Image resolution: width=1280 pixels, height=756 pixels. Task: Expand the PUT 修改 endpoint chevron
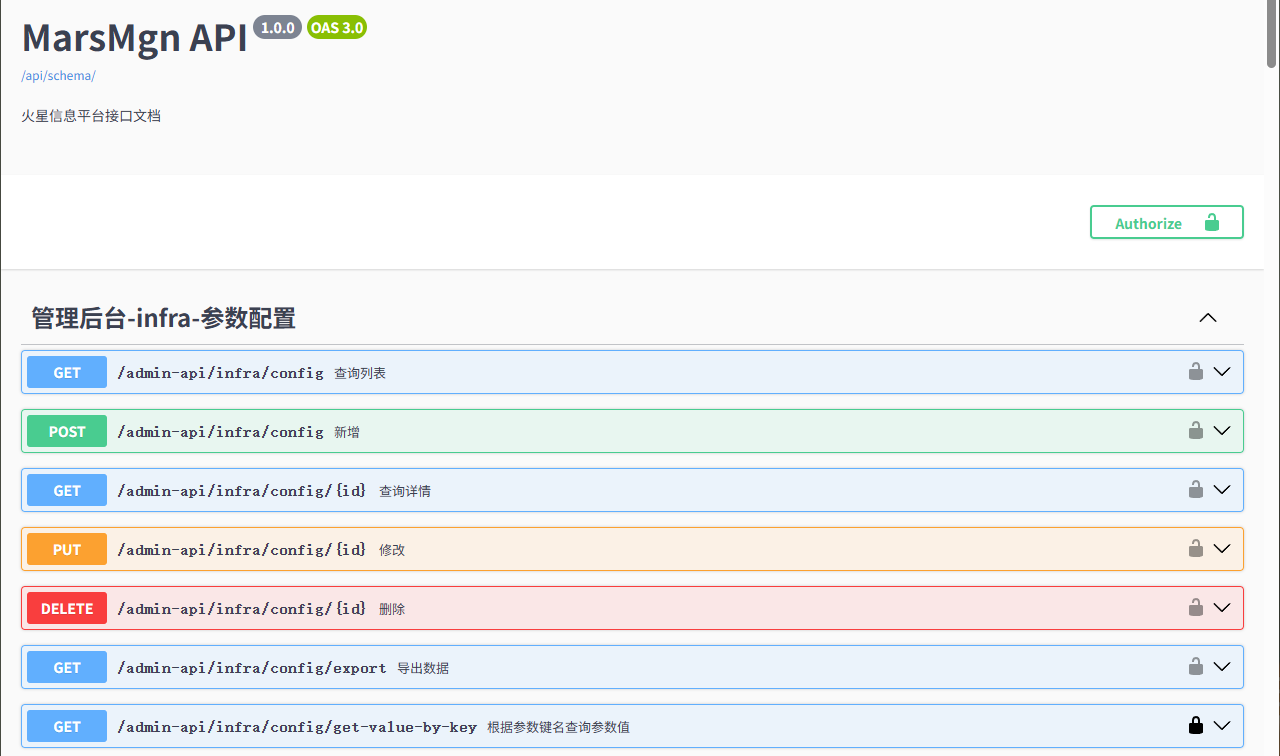tap(1221, 549)
